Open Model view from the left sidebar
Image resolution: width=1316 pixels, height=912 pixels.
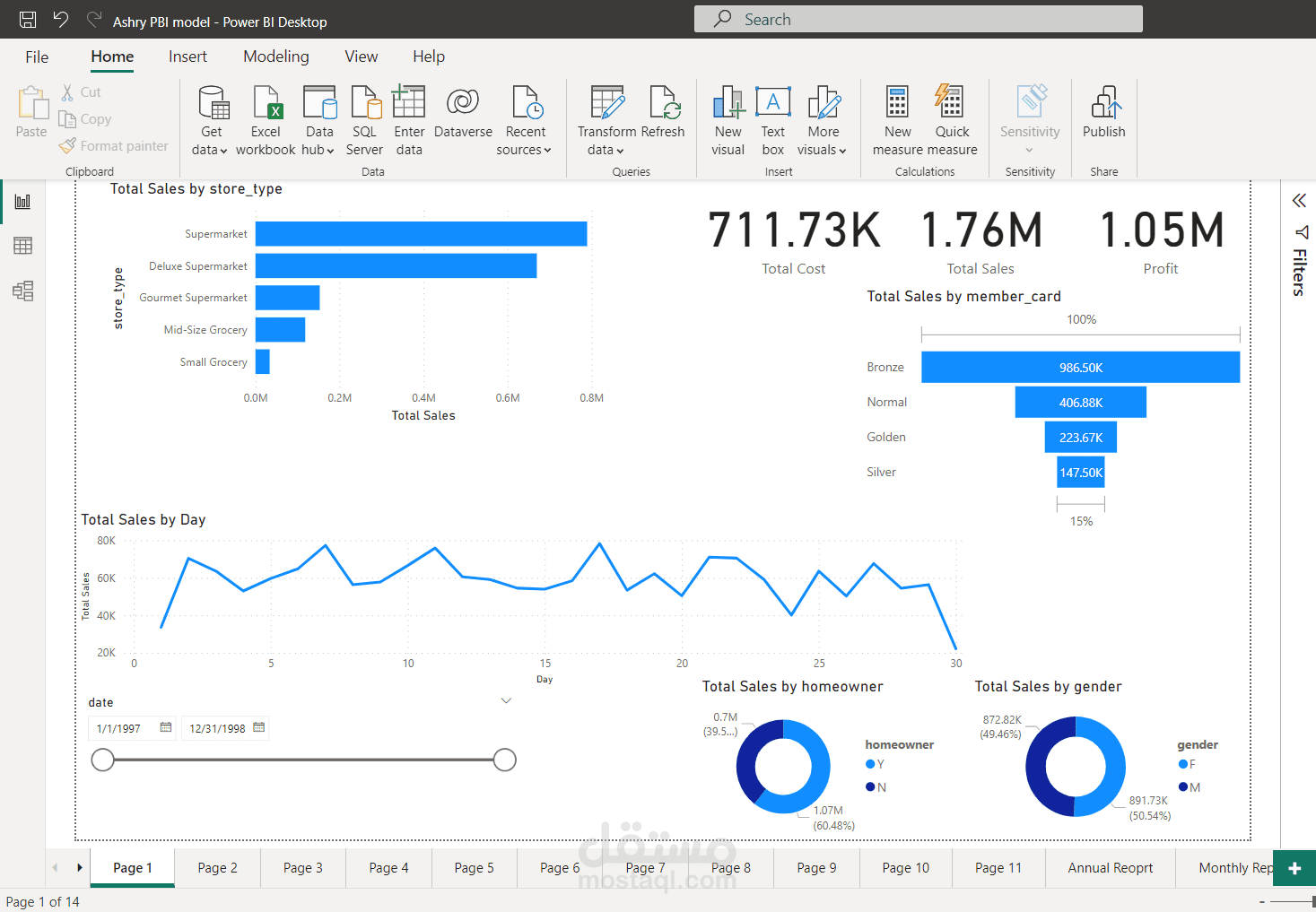22,291
